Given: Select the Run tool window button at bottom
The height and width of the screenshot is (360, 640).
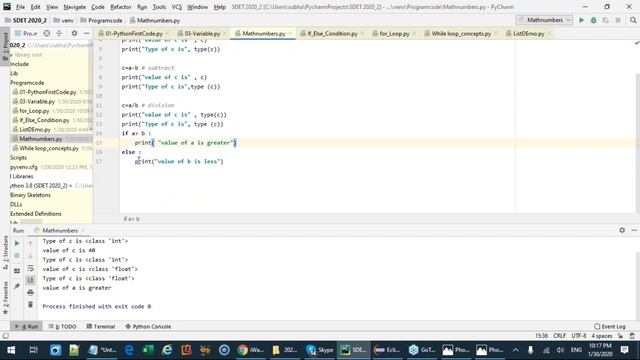Looking at the screenshot, I should (27, 327).
